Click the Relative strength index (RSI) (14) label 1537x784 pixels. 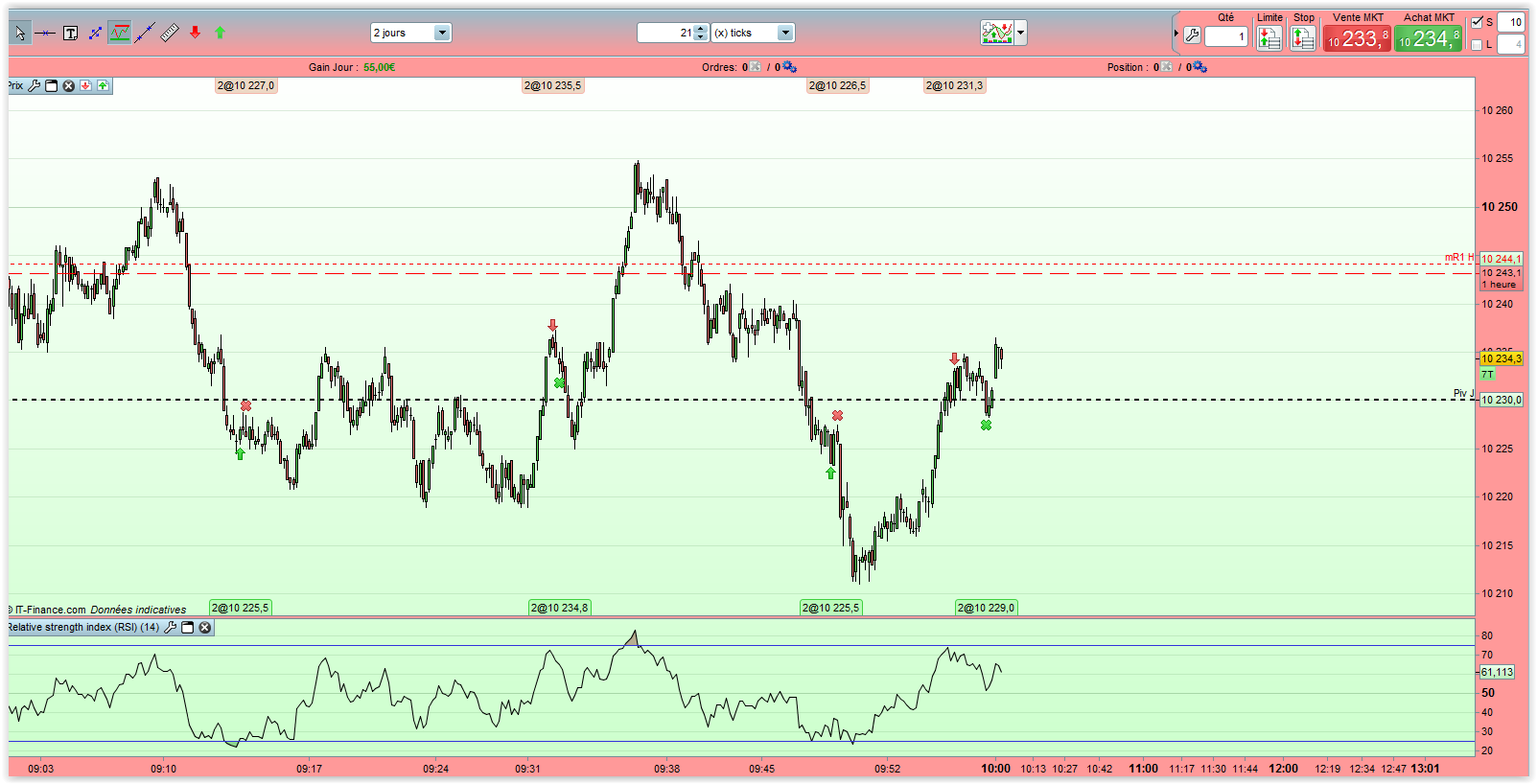point(82,628)
